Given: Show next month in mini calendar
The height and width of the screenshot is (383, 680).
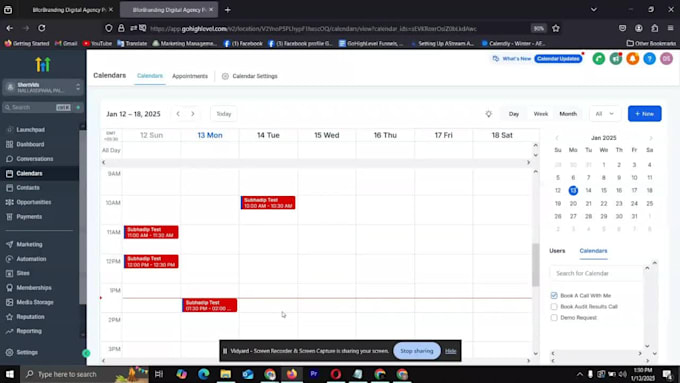Looking at the screenshot, I should 651,138.
